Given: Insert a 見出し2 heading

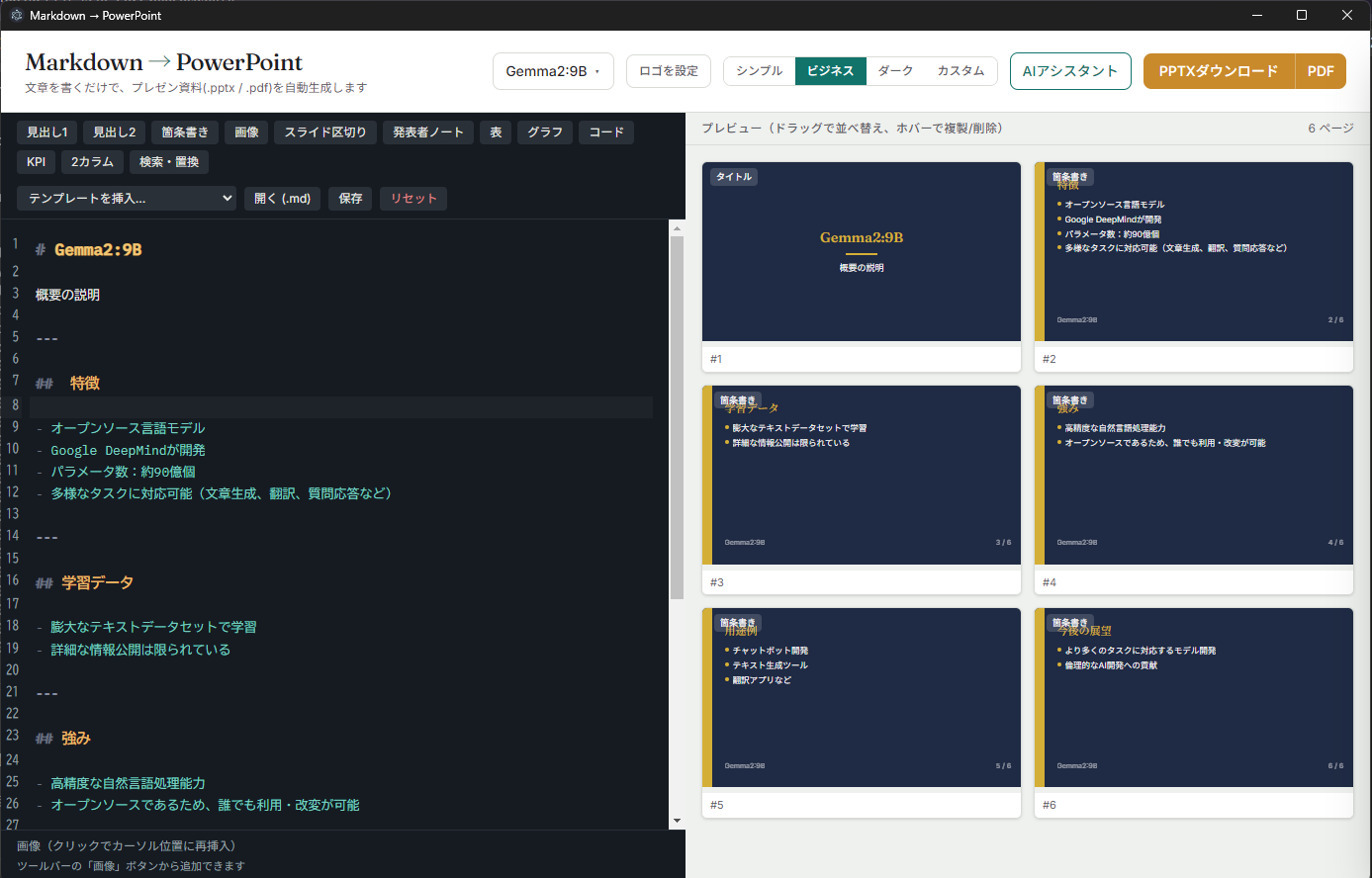Looking at the screenshot, I should [x=114, y=132].
